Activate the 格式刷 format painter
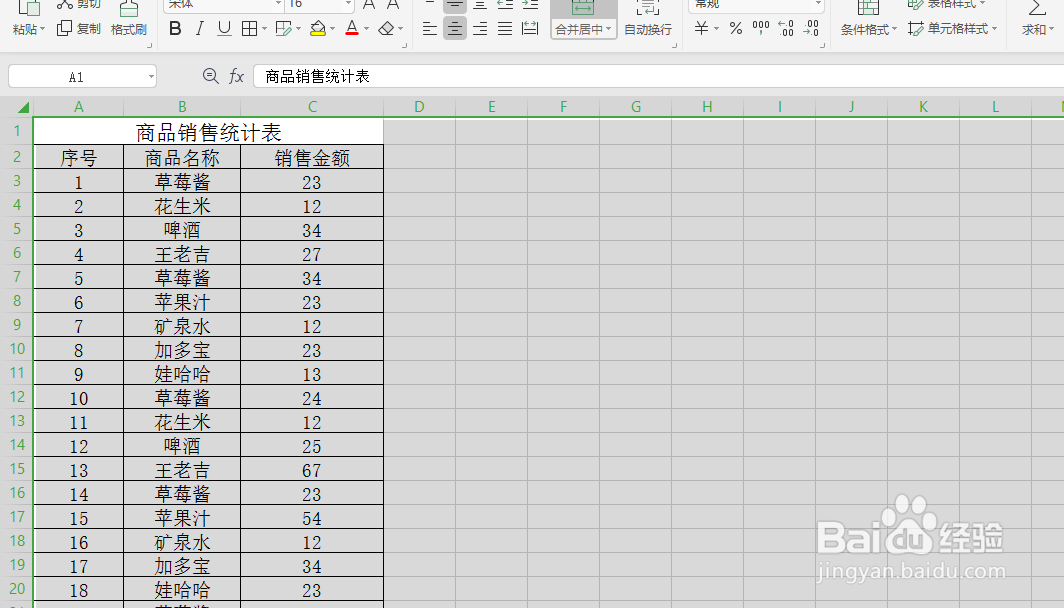This screenshot has width=1064, height=608. (129, 20)
